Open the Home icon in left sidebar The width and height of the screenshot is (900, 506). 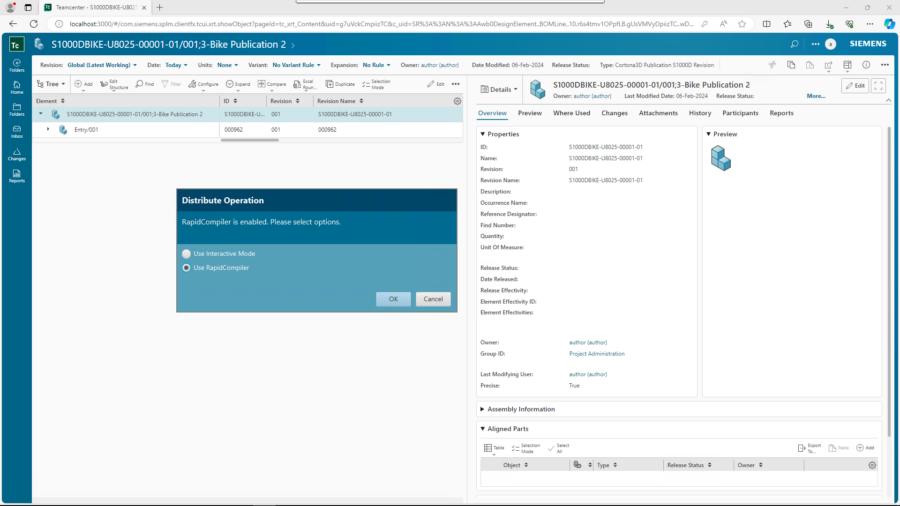click(17, 87)
